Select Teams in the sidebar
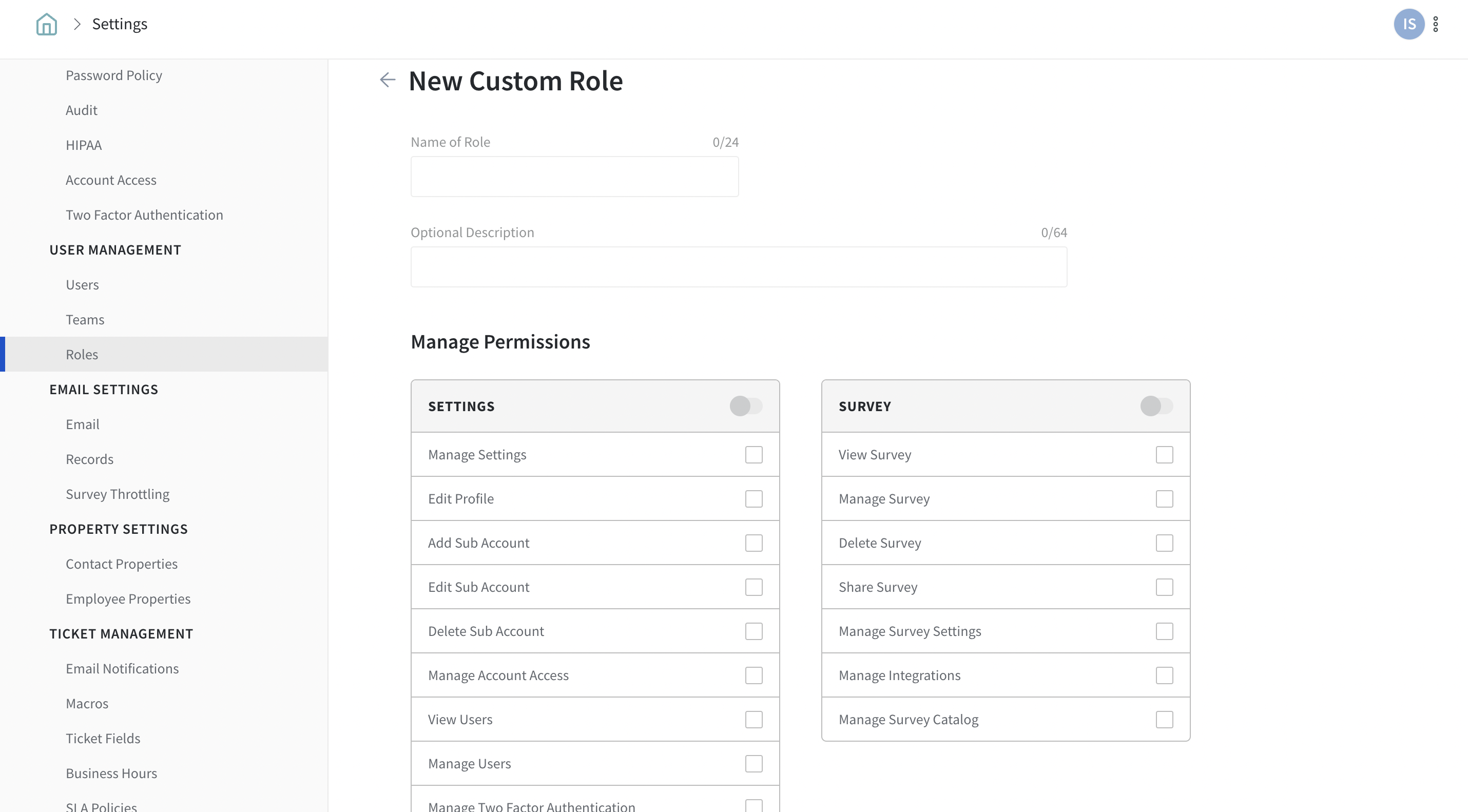This screenshot has height=812, width=1468. (x=85, y=320)
